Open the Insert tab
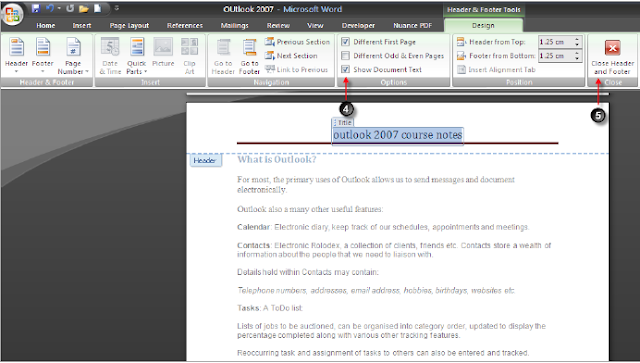 [x=82, y=25]
